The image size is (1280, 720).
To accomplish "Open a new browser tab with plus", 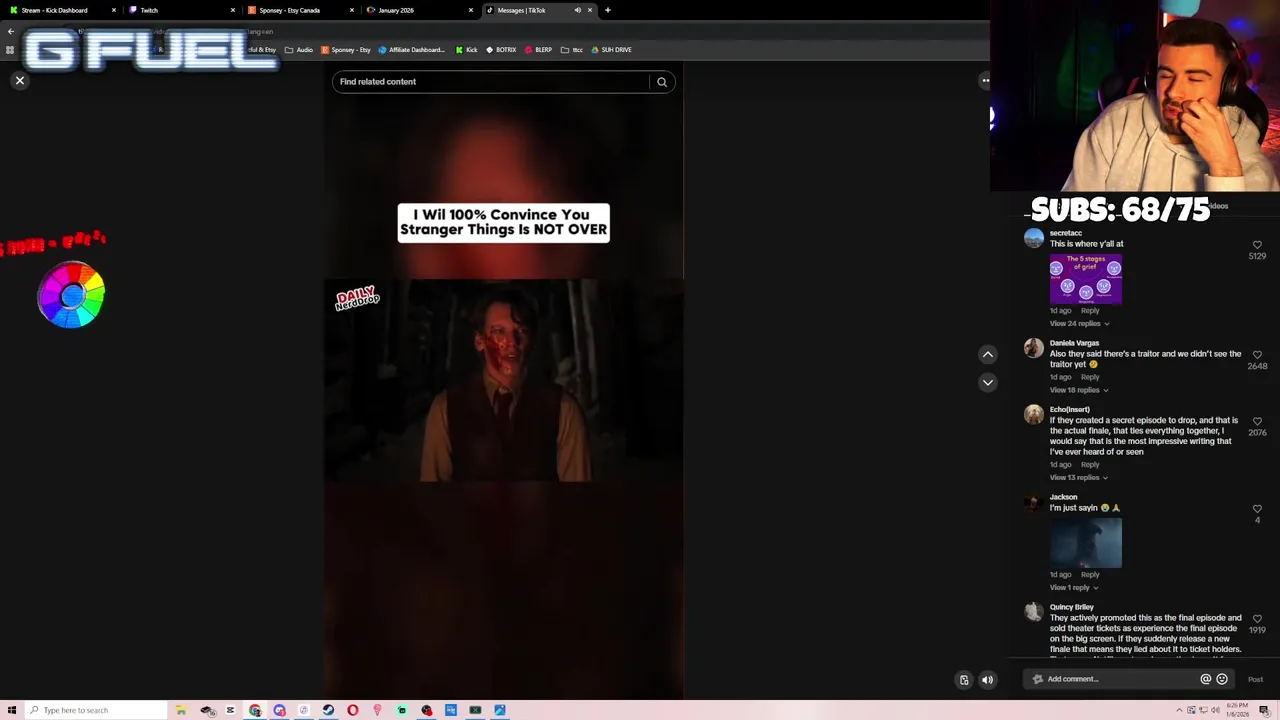I will click(607, 10).
